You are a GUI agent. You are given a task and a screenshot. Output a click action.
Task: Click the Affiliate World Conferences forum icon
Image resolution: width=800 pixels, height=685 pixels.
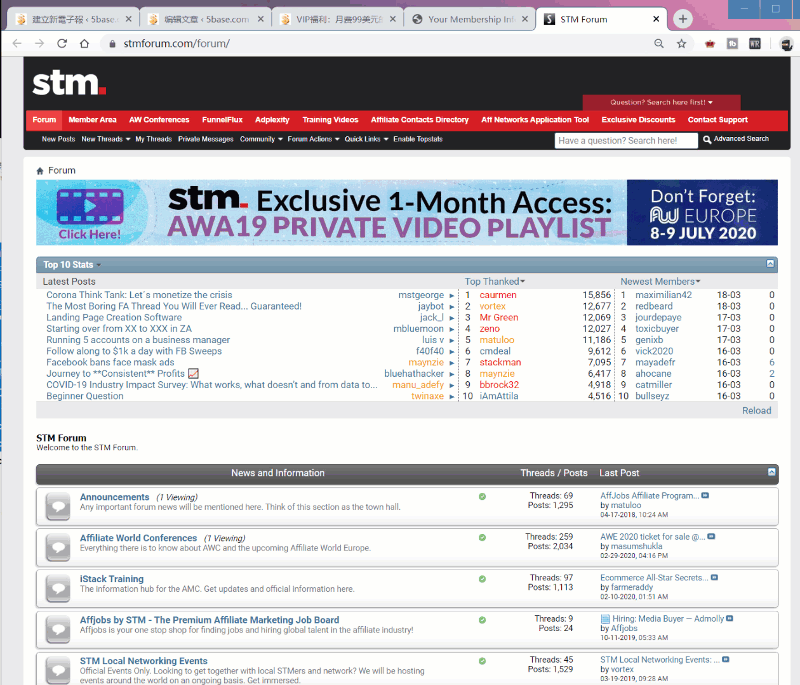[x=58, y=547]
